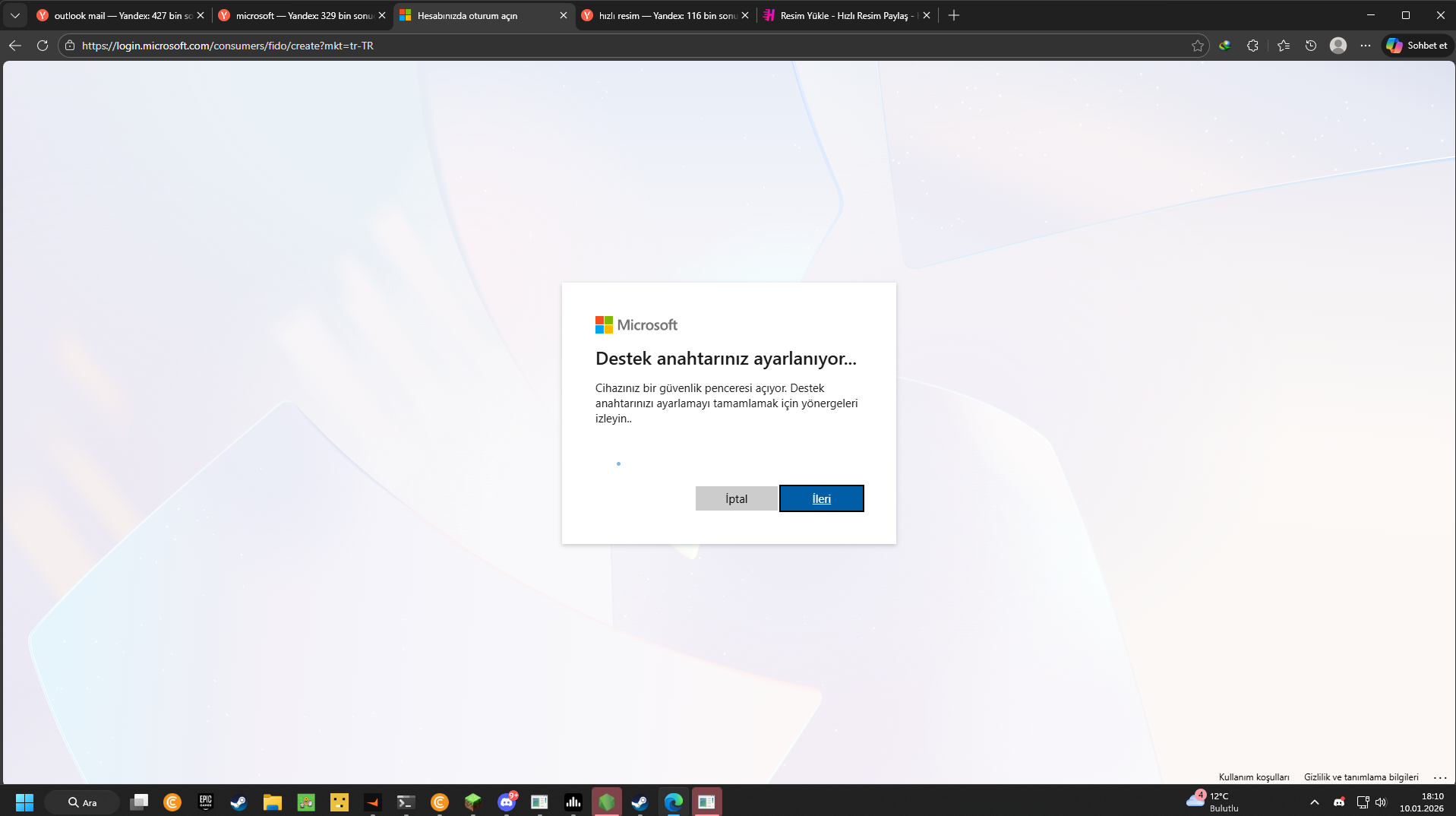Screen dimensions: 1456x816
Task: Click the taskbar Ara search box
Action: pyautogui.click(x=82, y=802)
